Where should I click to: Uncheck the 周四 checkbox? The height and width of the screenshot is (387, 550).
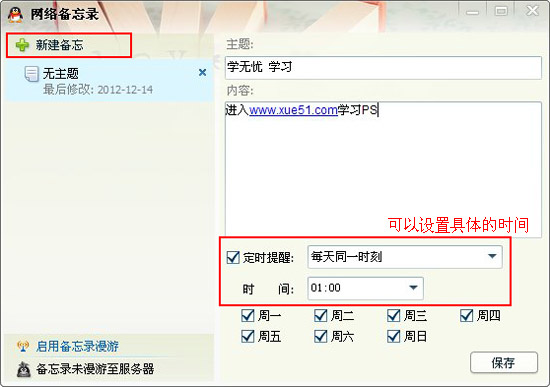pos(467,316)
